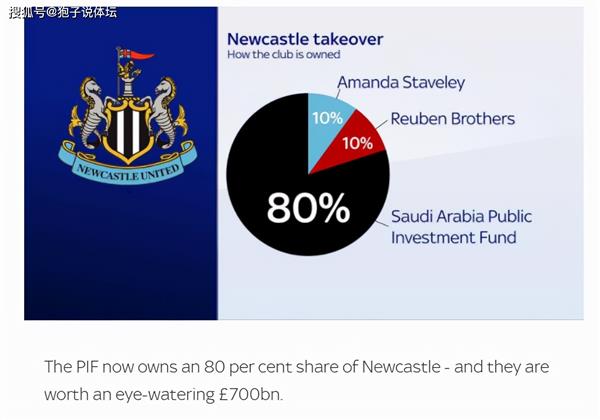Click the Sohu watermark text at top left
The width and height of the screenshot is (600, 420).
(63, 12)
